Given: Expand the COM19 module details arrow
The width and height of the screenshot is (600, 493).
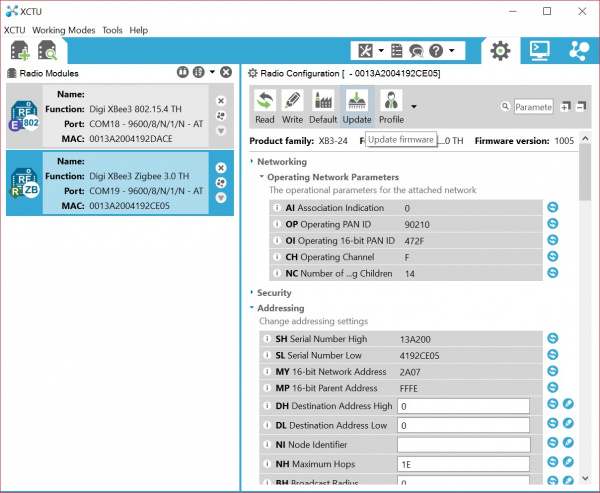Looking at the screenshot, I should 221,198.
